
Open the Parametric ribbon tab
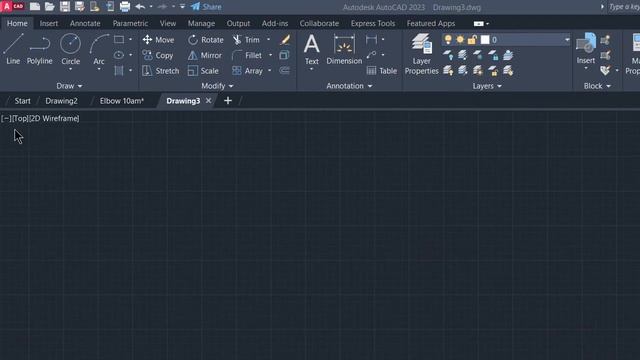(x=130, y=23)
